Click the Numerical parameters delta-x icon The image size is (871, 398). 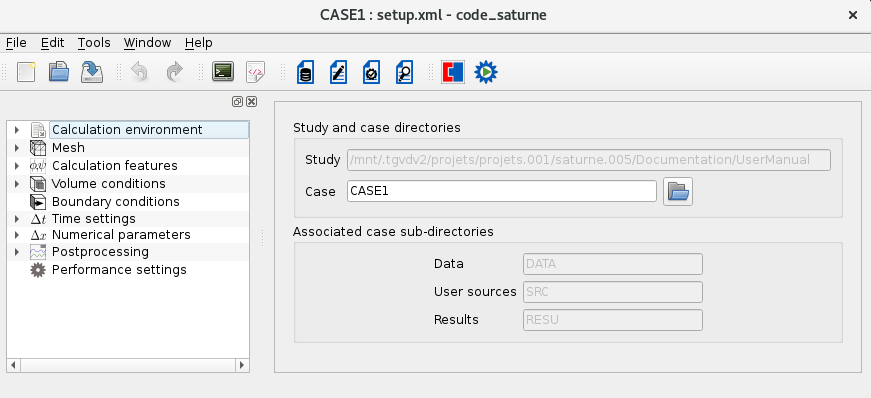pos(38,235)
